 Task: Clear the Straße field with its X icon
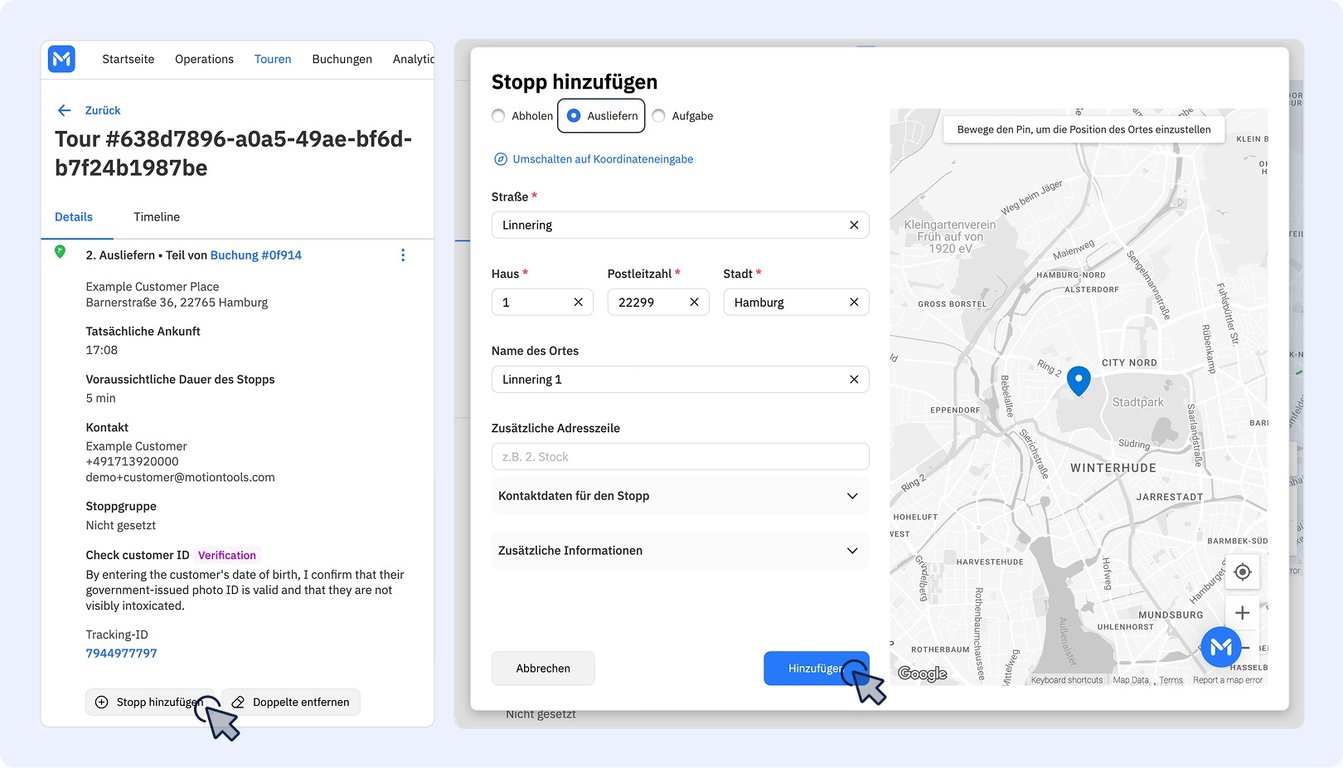coord(854,225)
